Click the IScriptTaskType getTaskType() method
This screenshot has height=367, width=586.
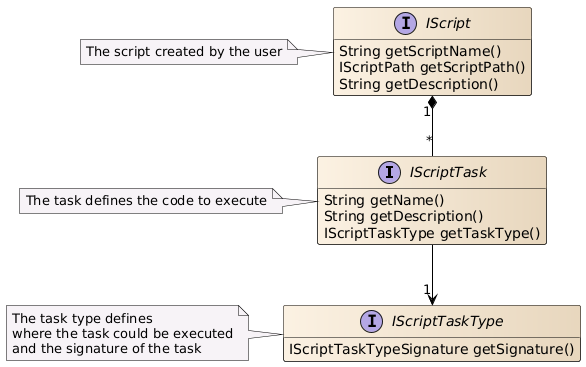point(432,233)
